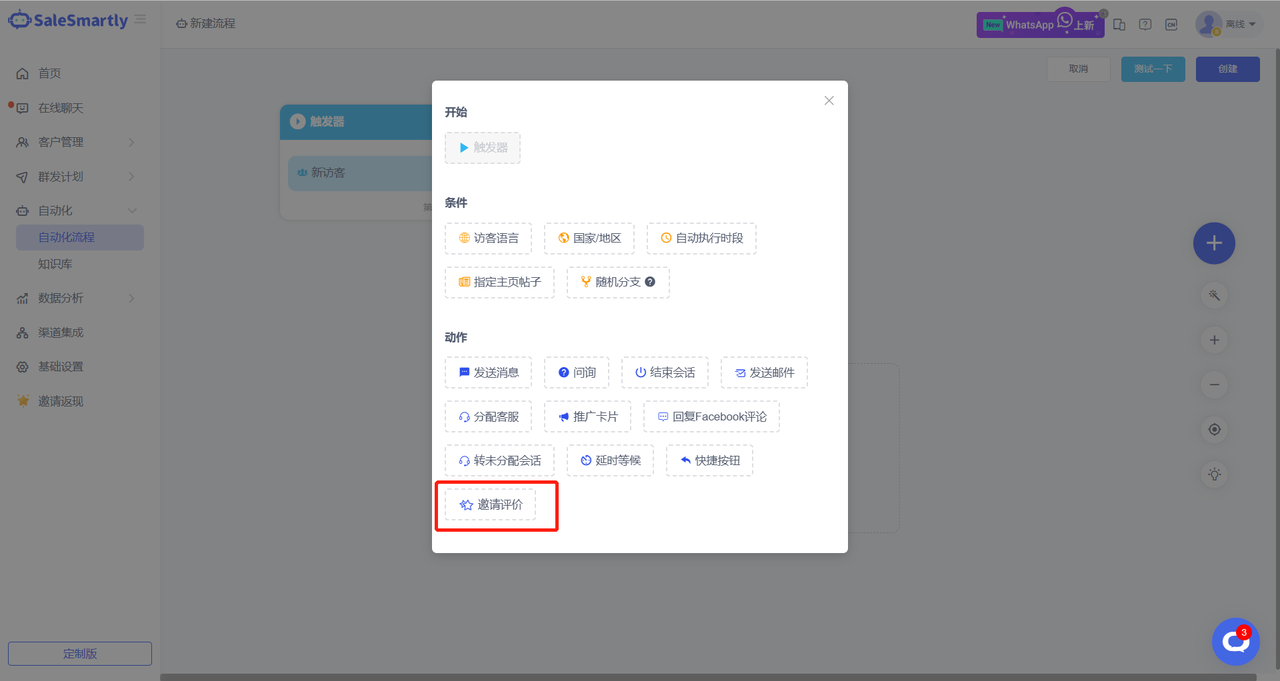Viewport: 1280px width, 681px height.
Task: Switch language via CN icon
Action: 1171,25
